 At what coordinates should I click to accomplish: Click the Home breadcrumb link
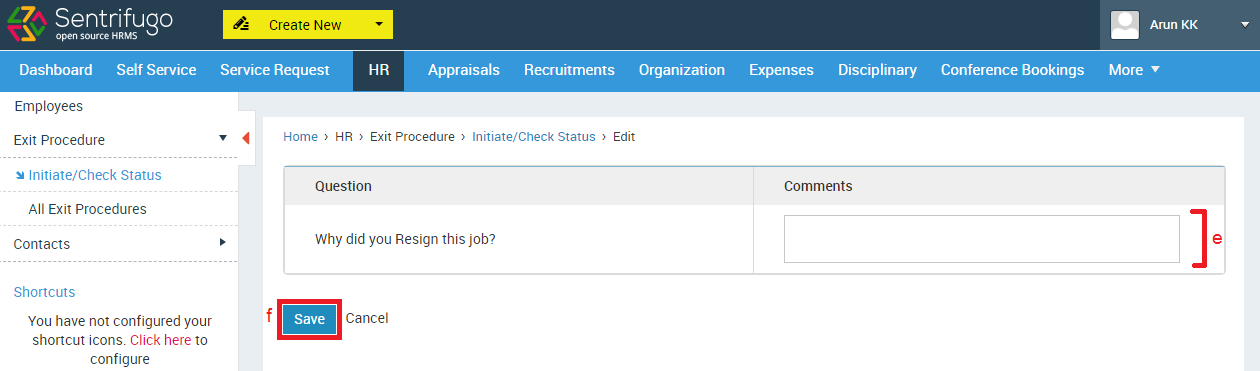pyautogui.click(x=300, y=137)
